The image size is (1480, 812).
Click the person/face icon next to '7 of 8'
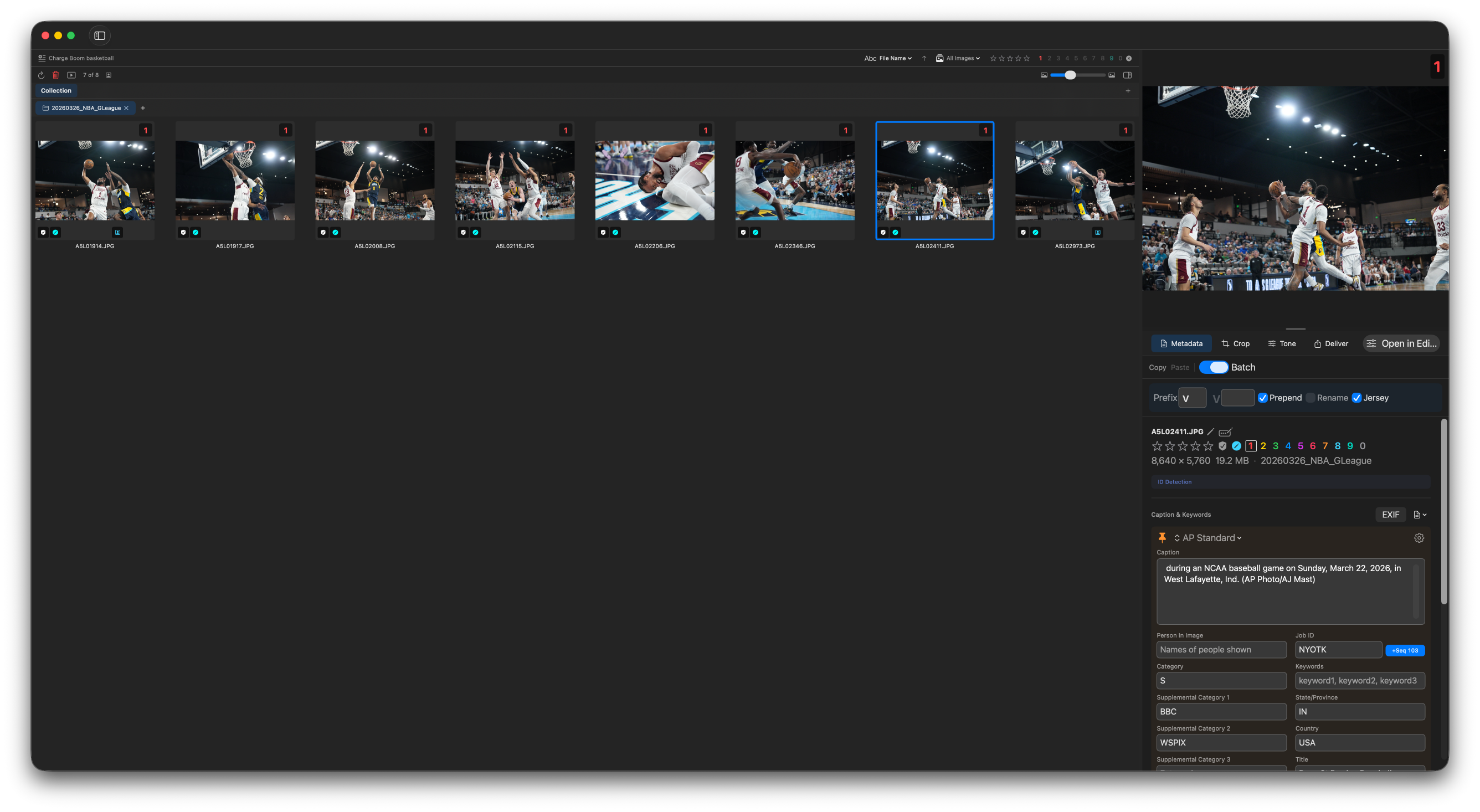pyautogui.click(x=109, y=75)
